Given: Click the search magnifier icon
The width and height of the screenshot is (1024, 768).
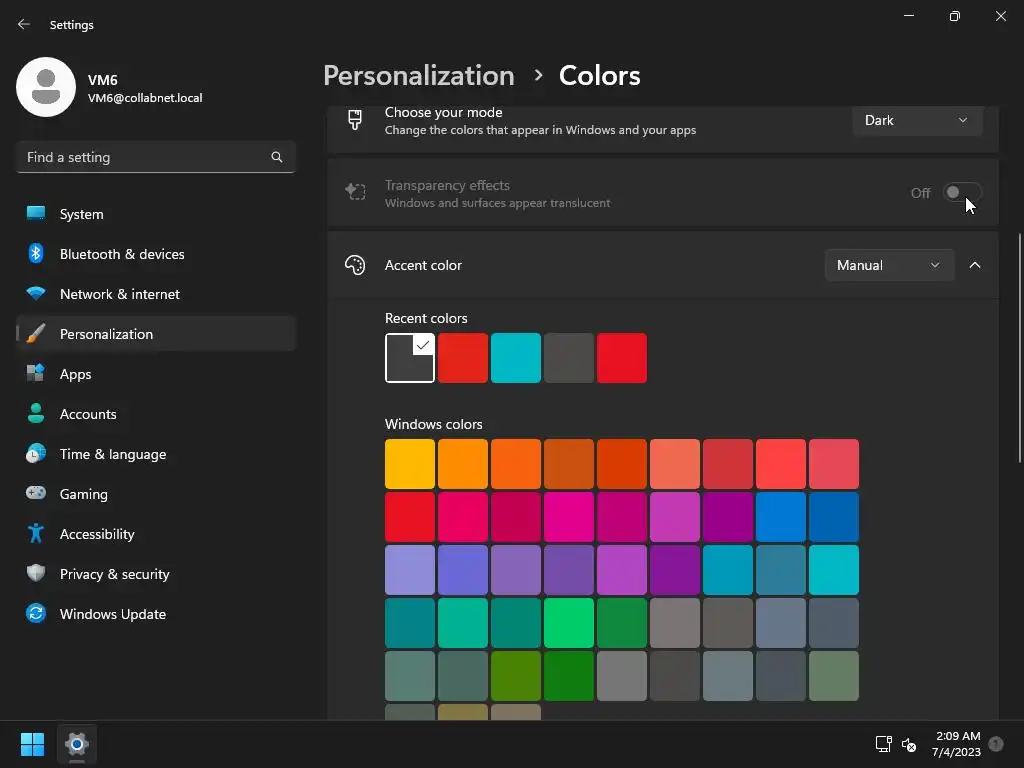Looking at the screenshot, I should tap(277, 157).
